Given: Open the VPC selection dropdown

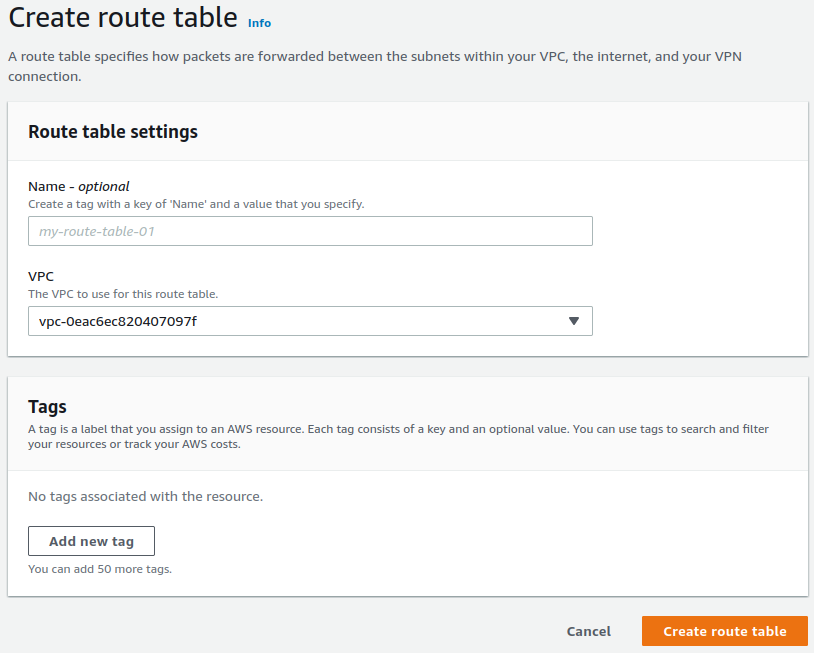Looking at the screenshot, I should point(310,321).
